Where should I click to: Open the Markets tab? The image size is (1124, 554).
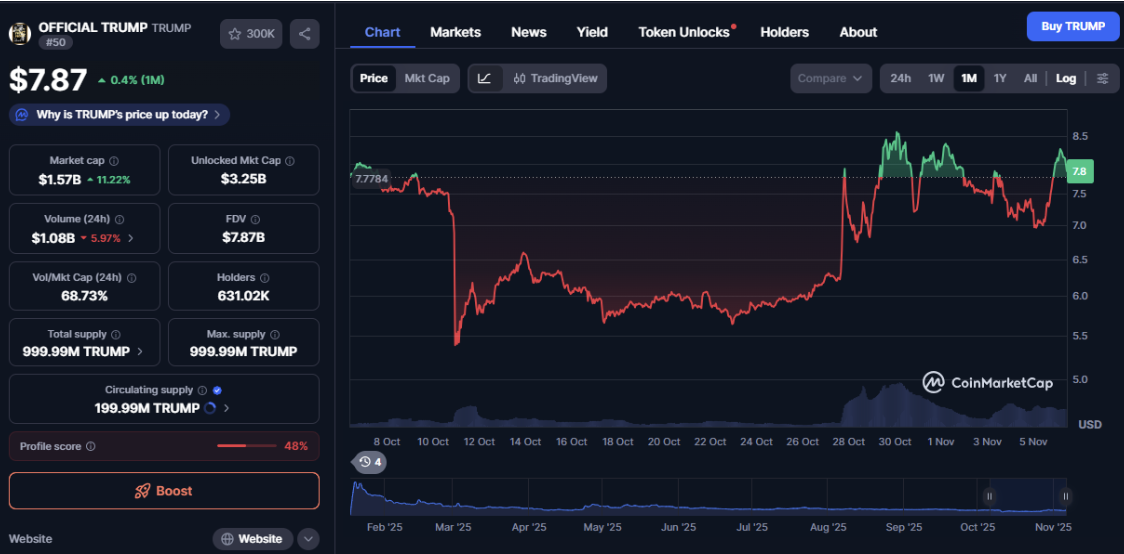coord(456,32)
